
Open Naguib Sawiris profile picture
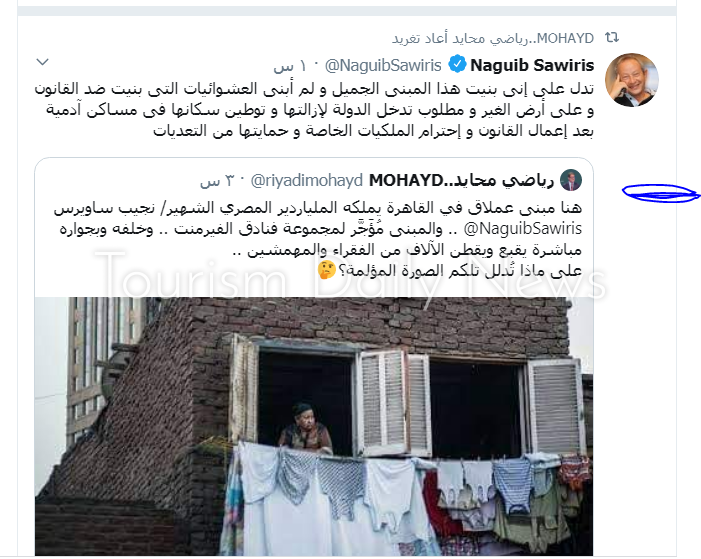pos(632,80)
